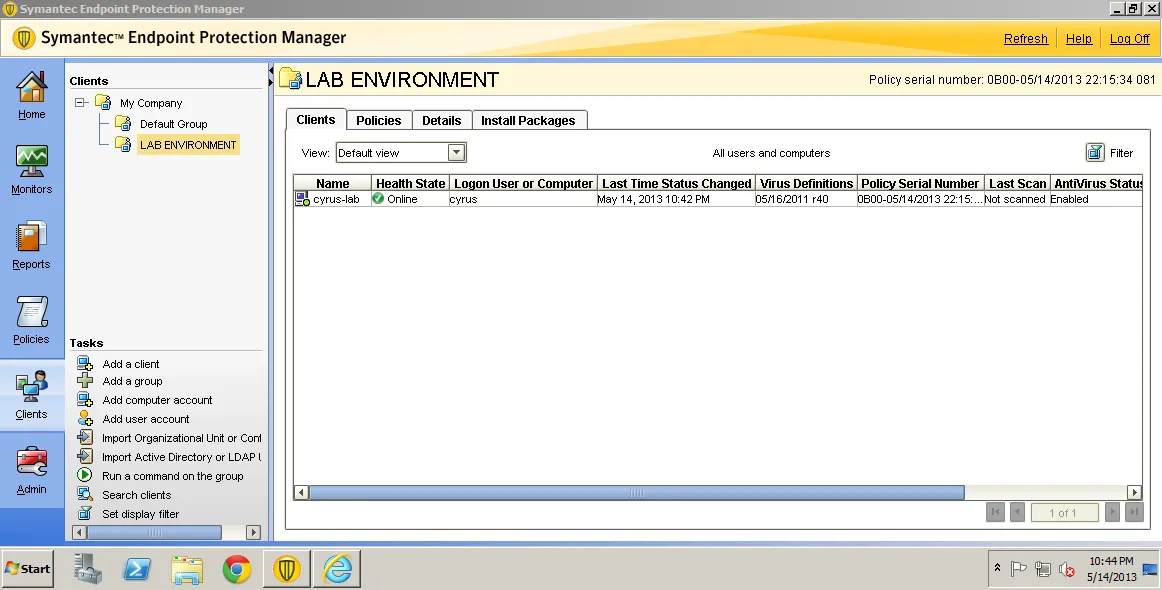Click the client table scroll left arrow
This screenshot has width=1162, height=590.
pyautogui.click(x=301, y=492)
